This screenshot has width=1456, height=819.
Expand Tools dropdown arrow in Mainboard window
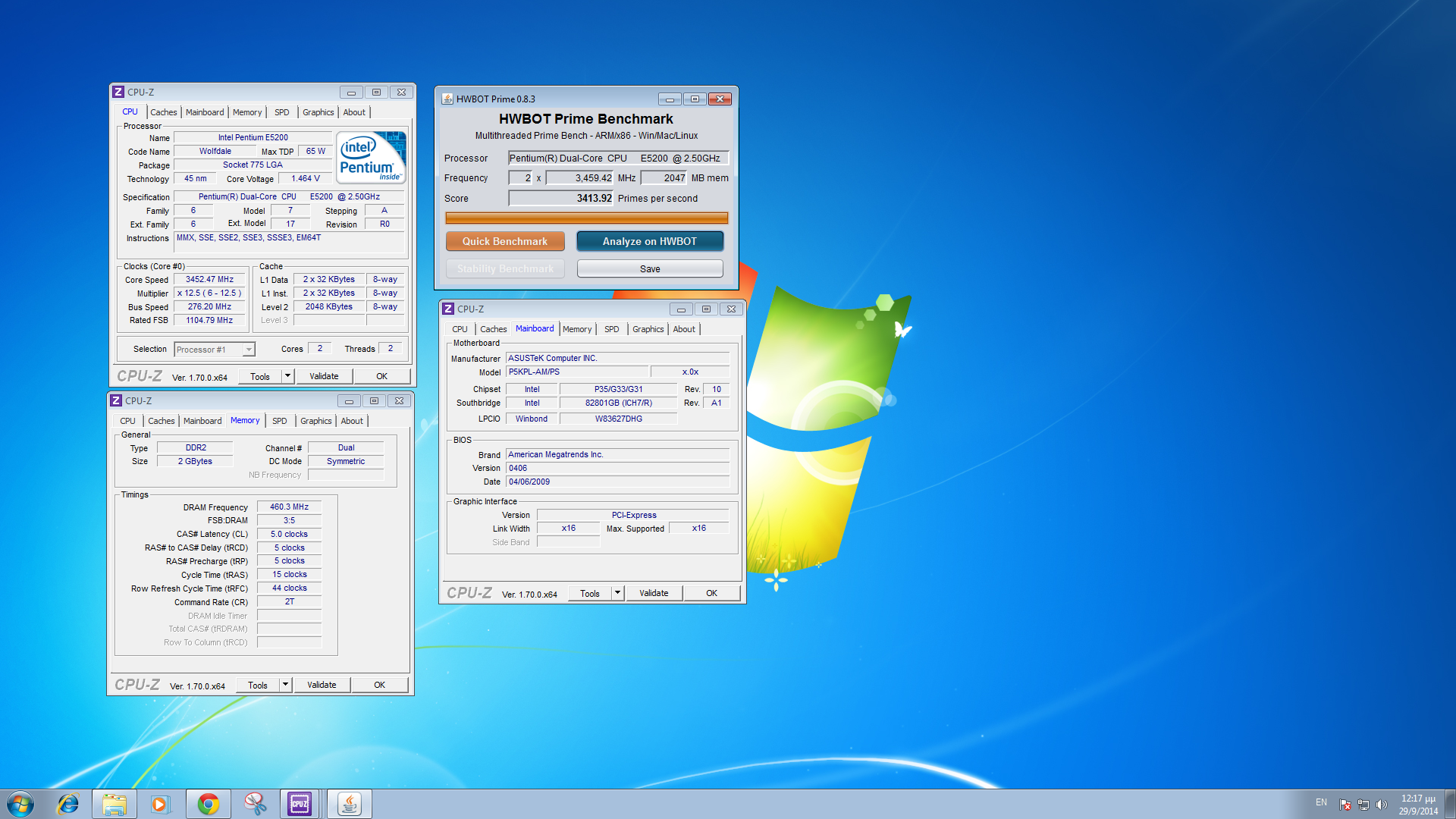coord(617,593)
